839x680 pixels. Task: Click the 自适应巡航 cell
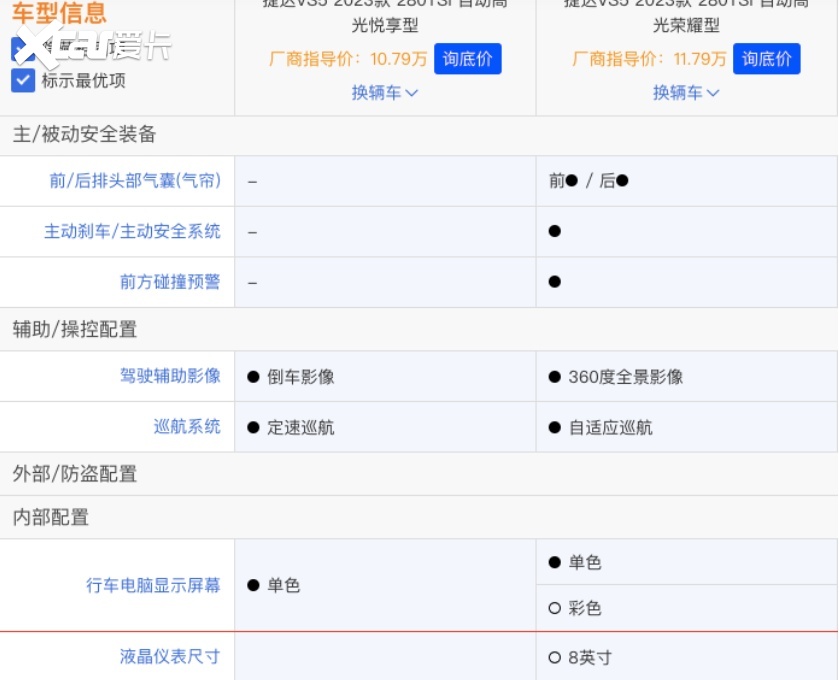(x=687, y=427)
